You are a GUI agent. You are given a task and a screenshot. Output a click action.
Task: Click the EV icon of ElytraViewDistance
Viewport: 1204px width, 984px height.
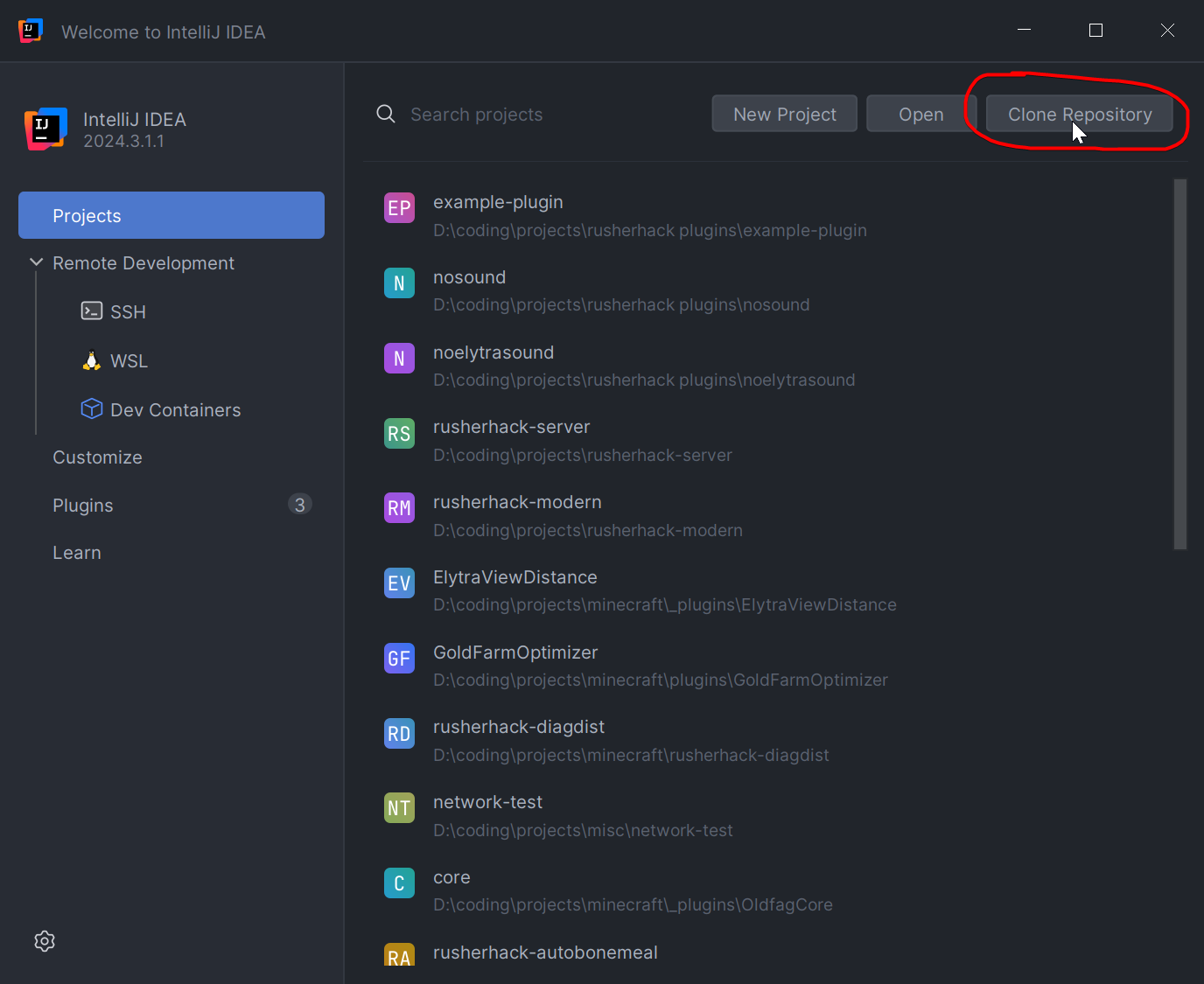click(x=399, y=583)
